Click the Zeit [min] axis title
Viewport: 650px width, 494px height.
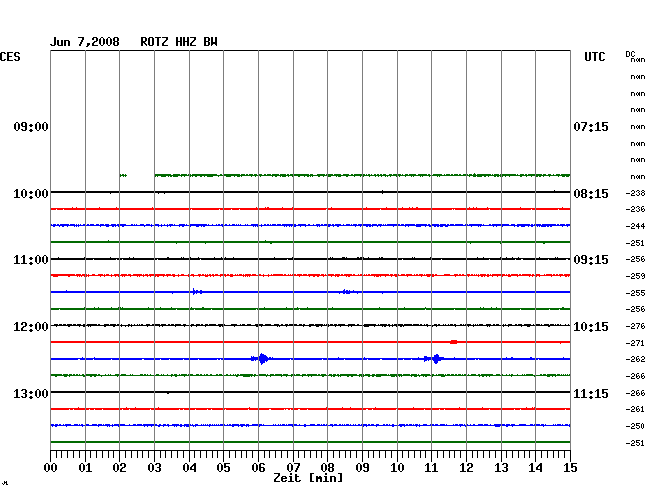[x=308, y=478]
